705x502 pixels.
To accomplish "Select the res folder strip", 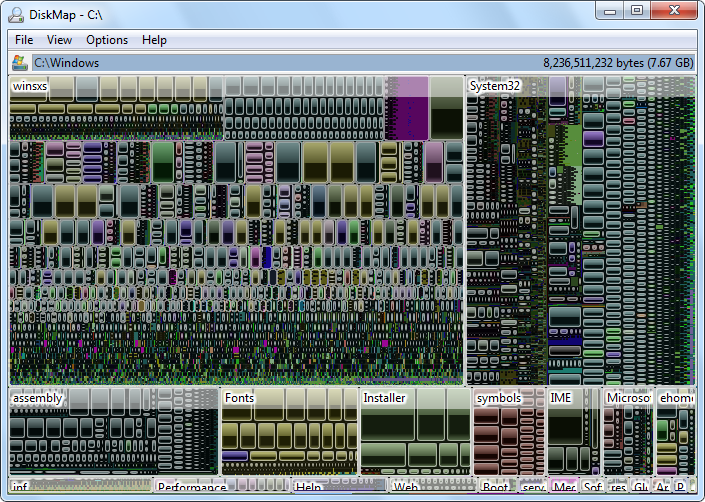I will 618,484.
